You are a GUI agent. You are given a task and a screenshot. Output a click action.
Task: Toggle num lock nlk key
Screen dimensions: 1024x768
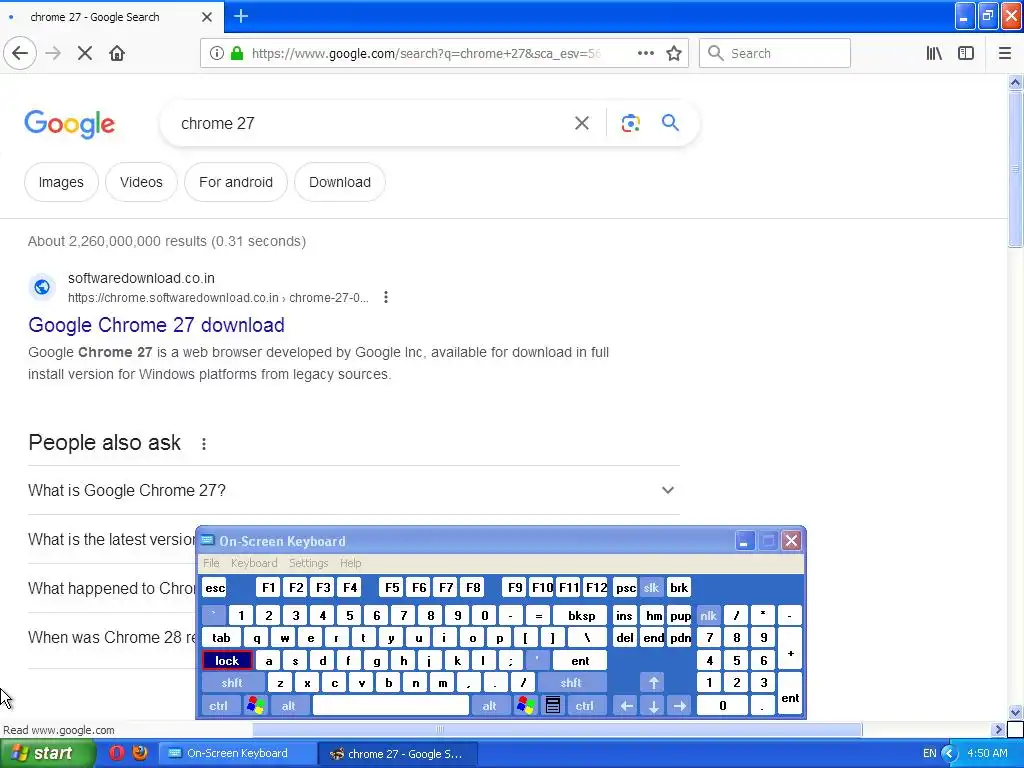pos(709,615)
